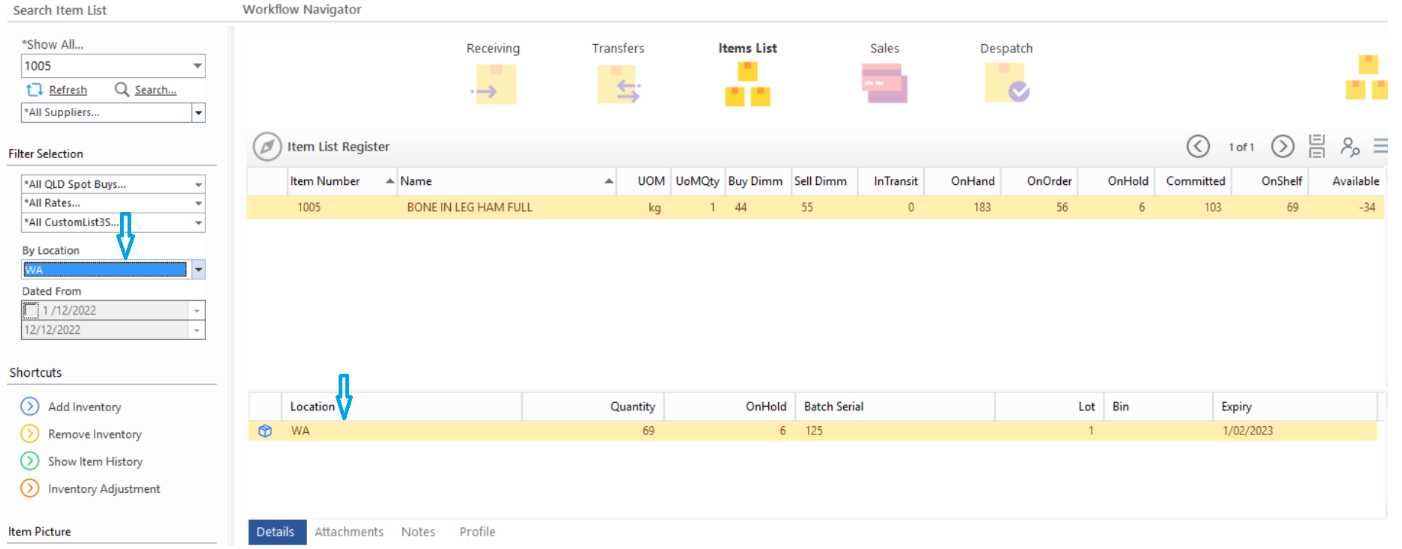Click the 125 batch serial value
The height and width of the screenshot is (549, 1402).
click(x=814, y=431)
